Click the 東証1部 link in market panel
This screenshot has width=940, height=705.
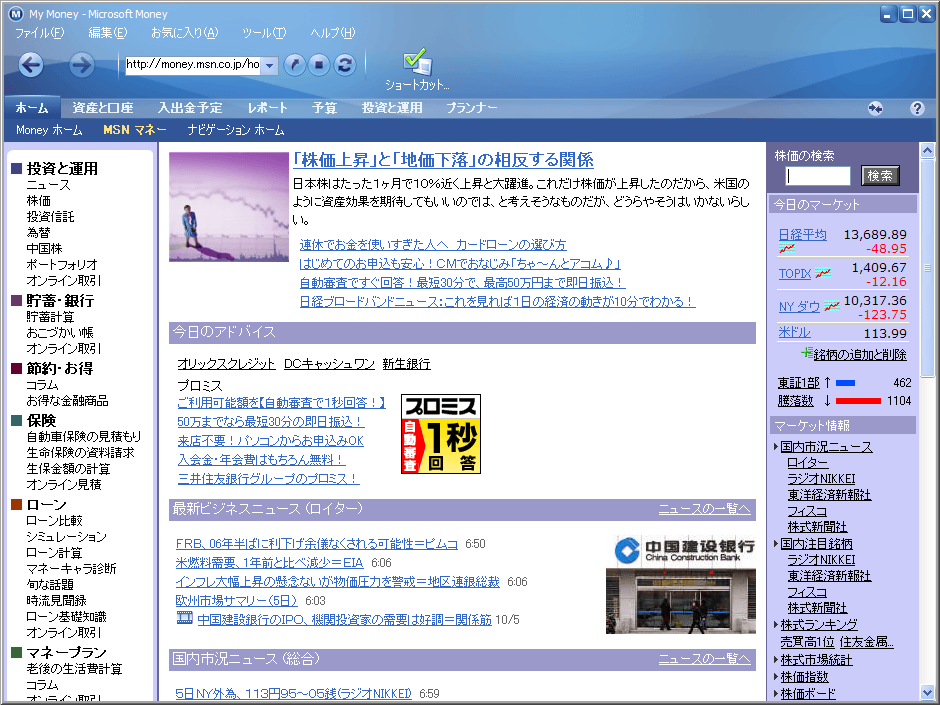[x=799, y=382]
